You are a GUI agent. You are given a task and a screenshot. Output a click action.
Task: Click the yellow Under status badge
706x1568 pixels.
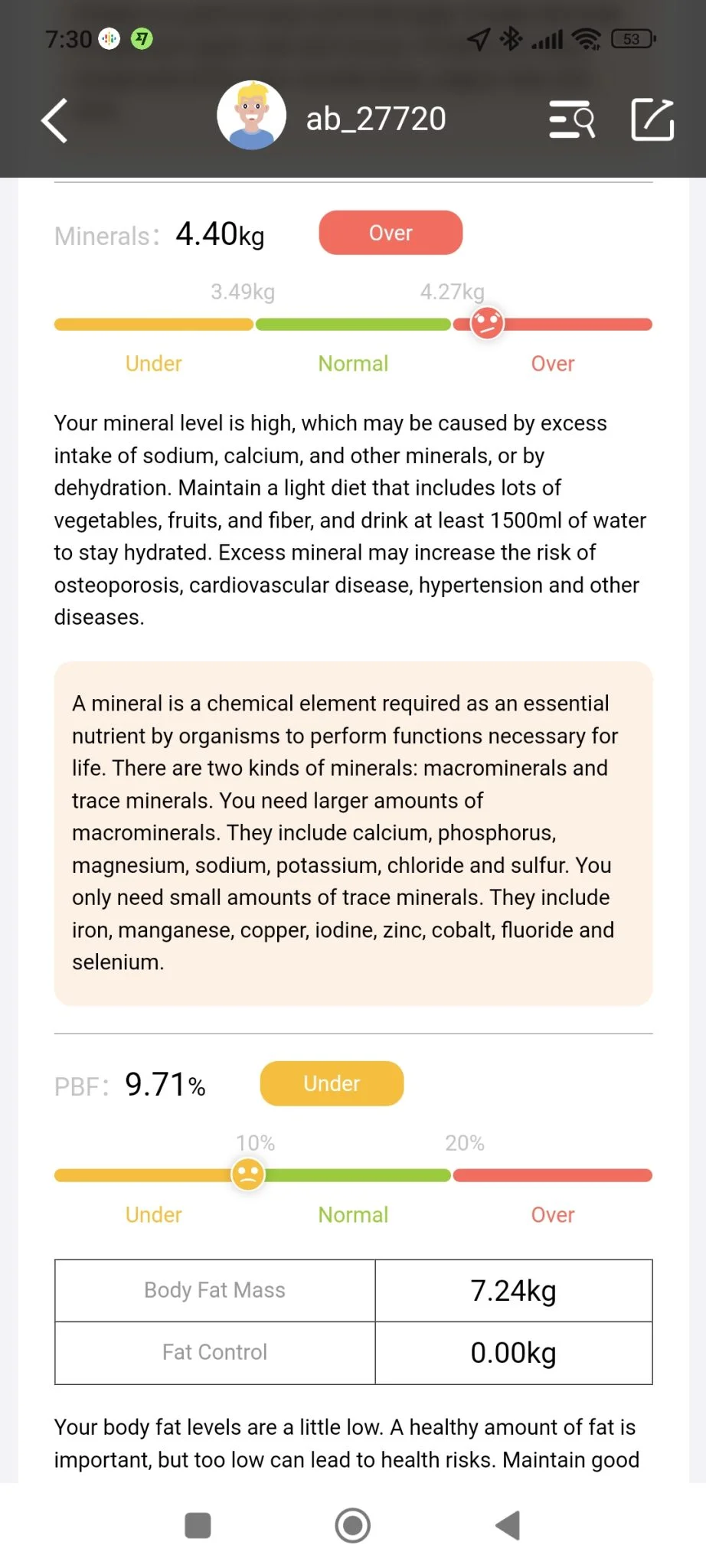click(x=332, y=1083)
